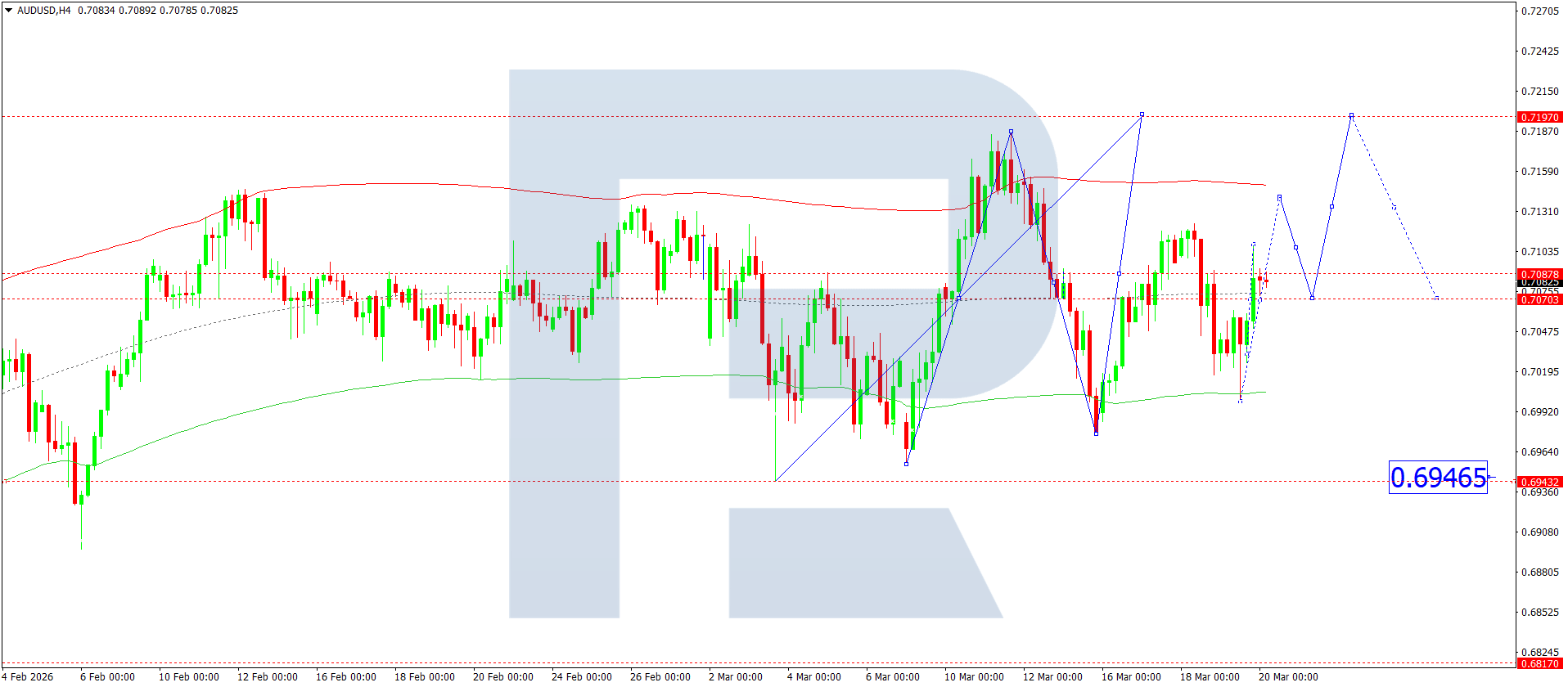Click the red 0.70703 level price tag
1568x687 pixels.
pyautogui.click(x=1539, y=299)
